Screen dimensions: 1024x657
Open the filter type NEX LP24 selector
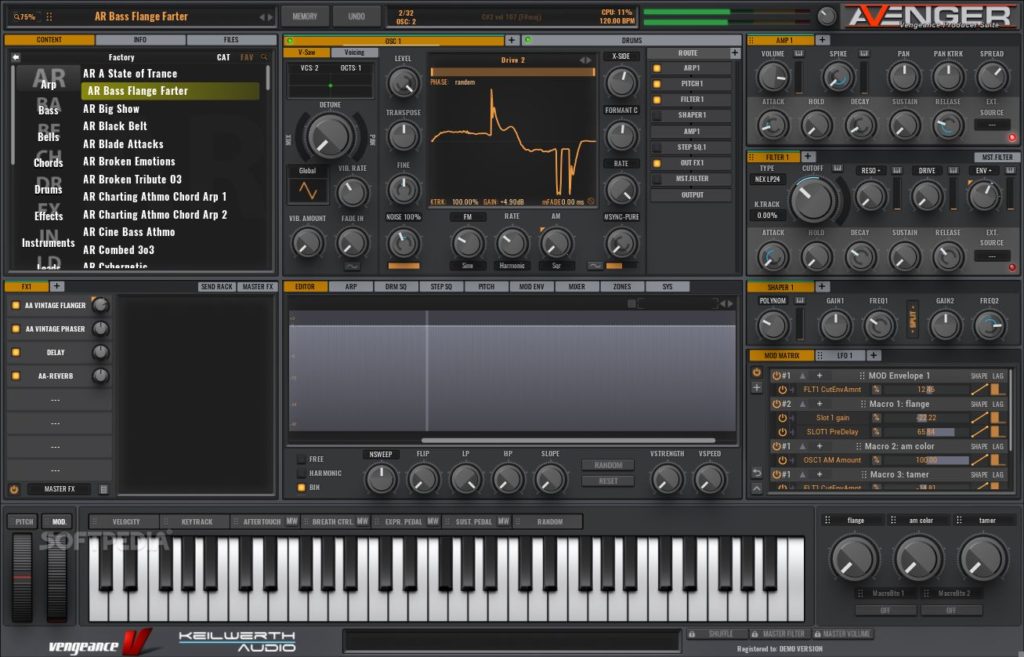pos(767,179)
